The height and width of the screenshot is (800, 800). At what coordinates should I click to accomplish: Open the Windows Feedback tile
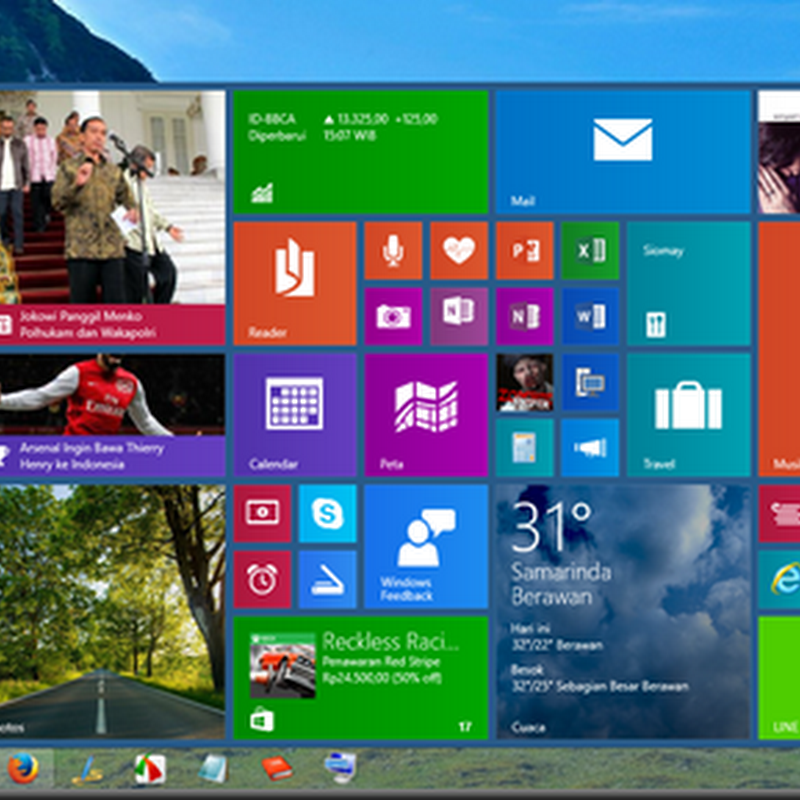[x=426, y=546]
